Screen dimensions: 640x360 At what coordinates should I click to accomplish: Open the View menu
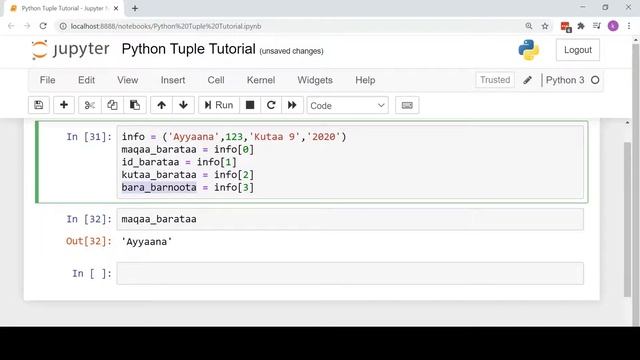pyautogui.click(x=128, y=80)
